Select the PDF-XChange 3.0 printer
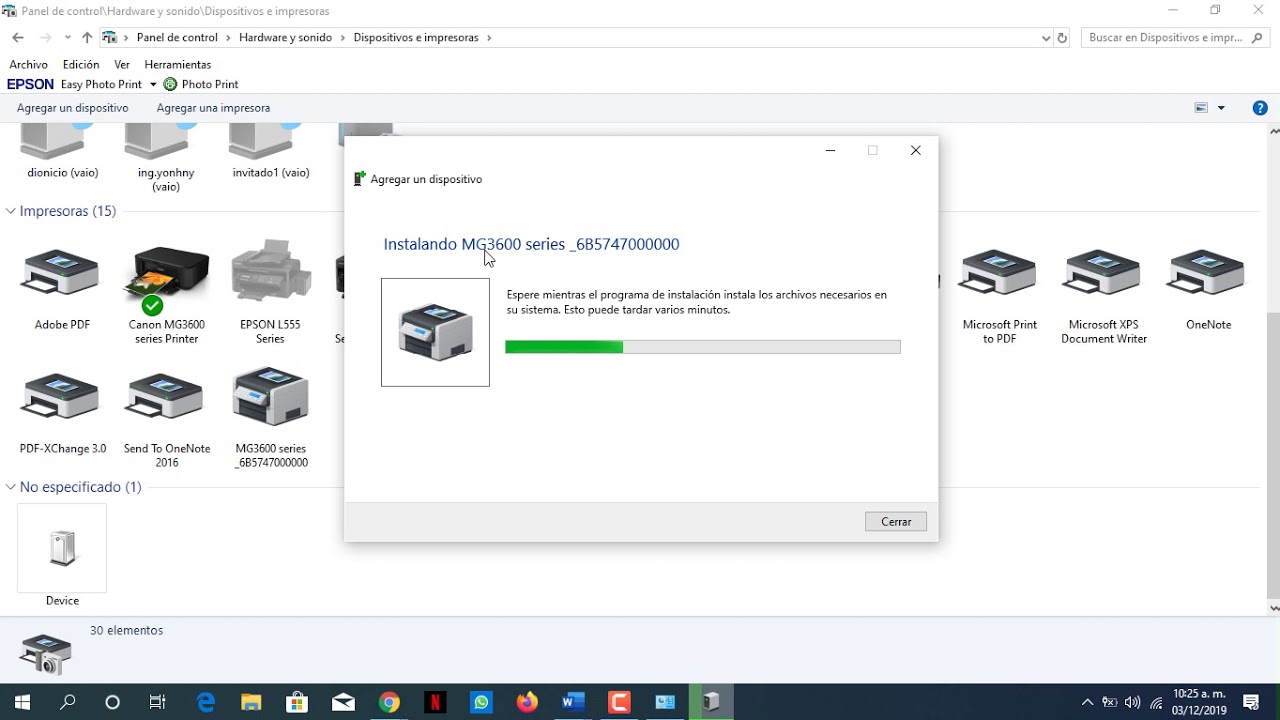The height and width of the screenshot is (720, 1280). tap(62, 398)
